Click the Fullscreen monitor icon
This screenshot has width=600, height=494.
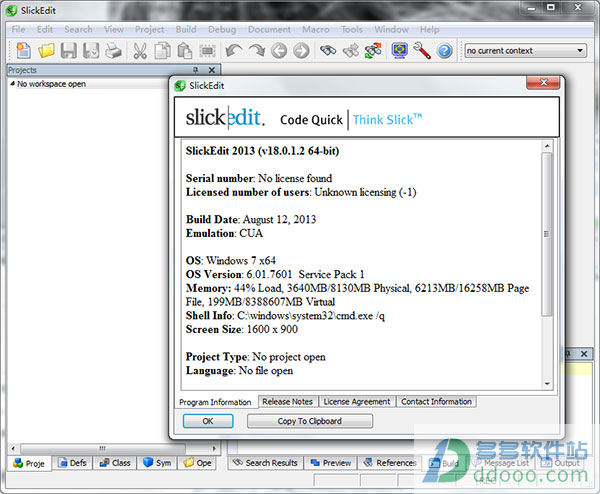pos(399,51)
